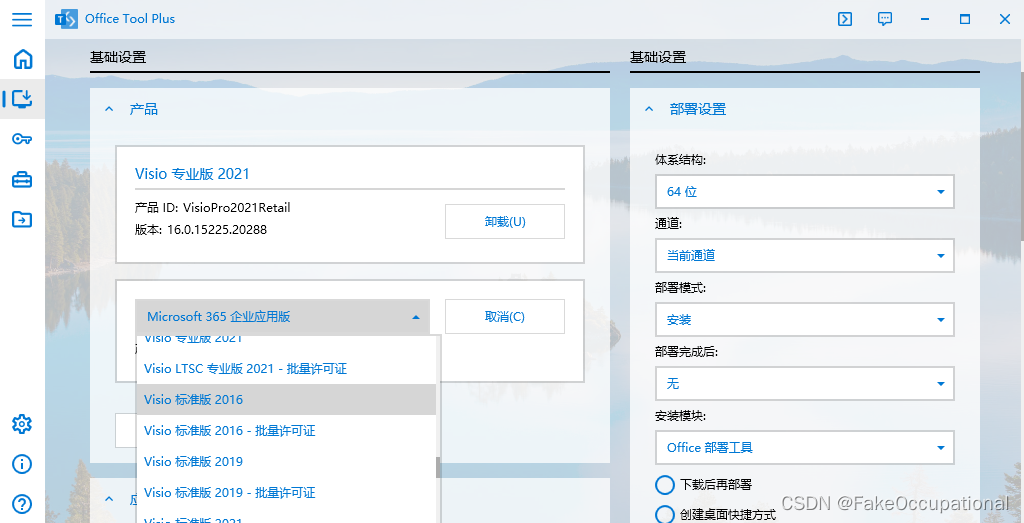Maximize the Office Tool Plus window

[965, 19]
